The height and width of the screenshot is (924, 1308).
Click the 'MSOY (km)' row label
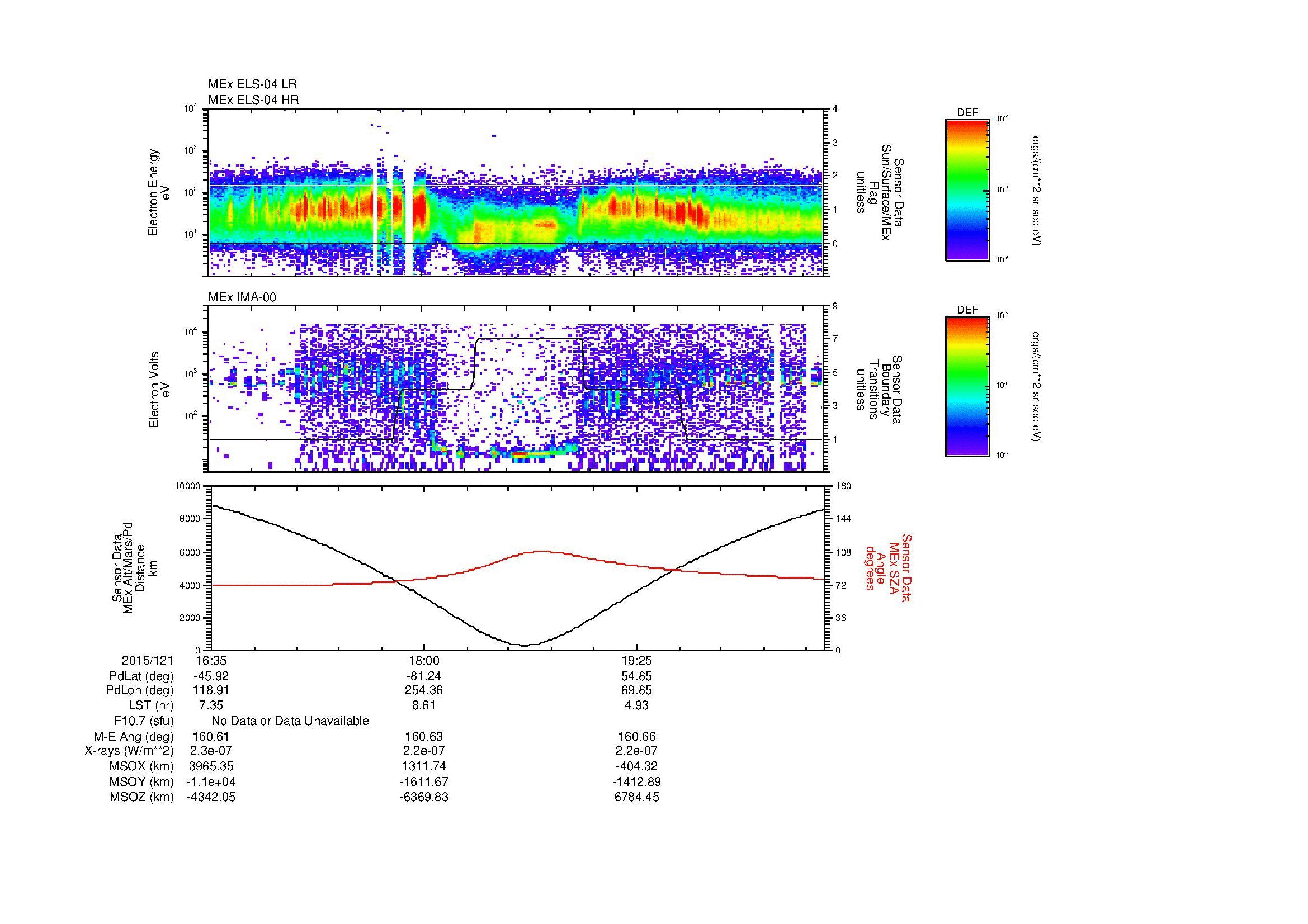click(x=142, y=781)
